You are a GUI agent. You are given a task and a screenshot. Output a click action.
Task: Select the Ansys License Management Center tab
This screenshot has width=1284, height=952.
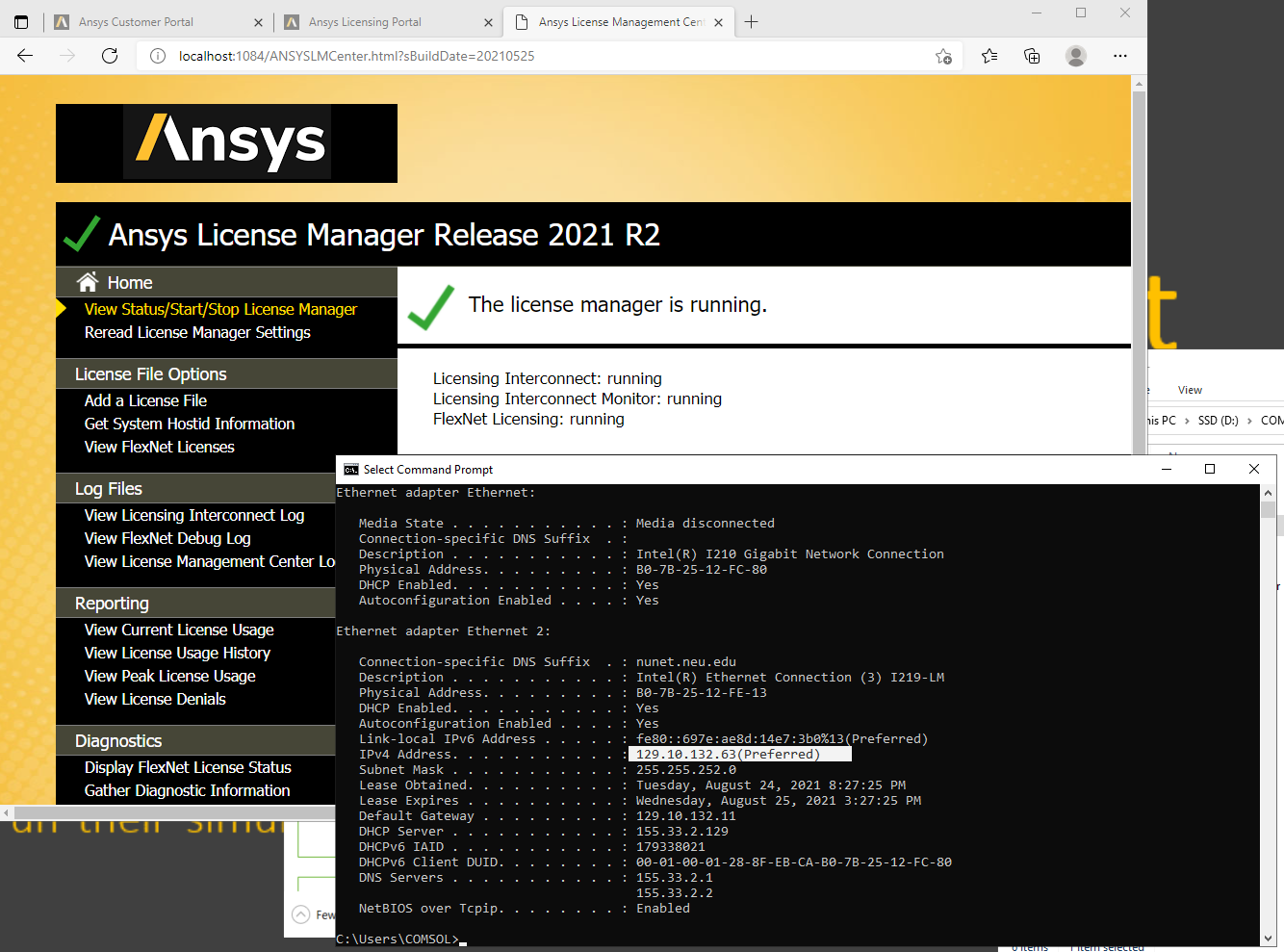(x=621, y=22)
